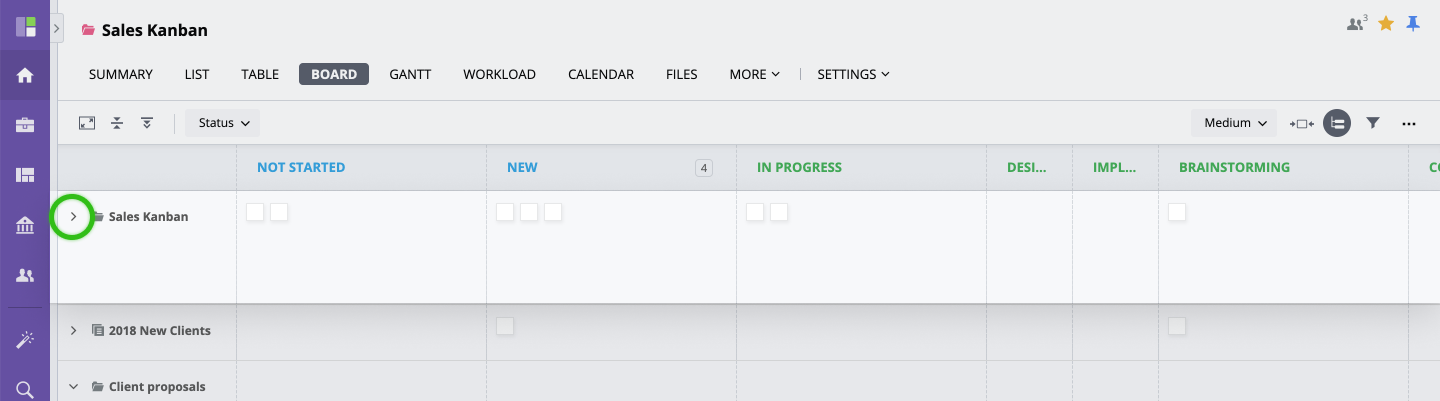This screenshot has height=401, width=1440.
Task: Toggle the swimlanes view round button
Action: pos(1337,123)
